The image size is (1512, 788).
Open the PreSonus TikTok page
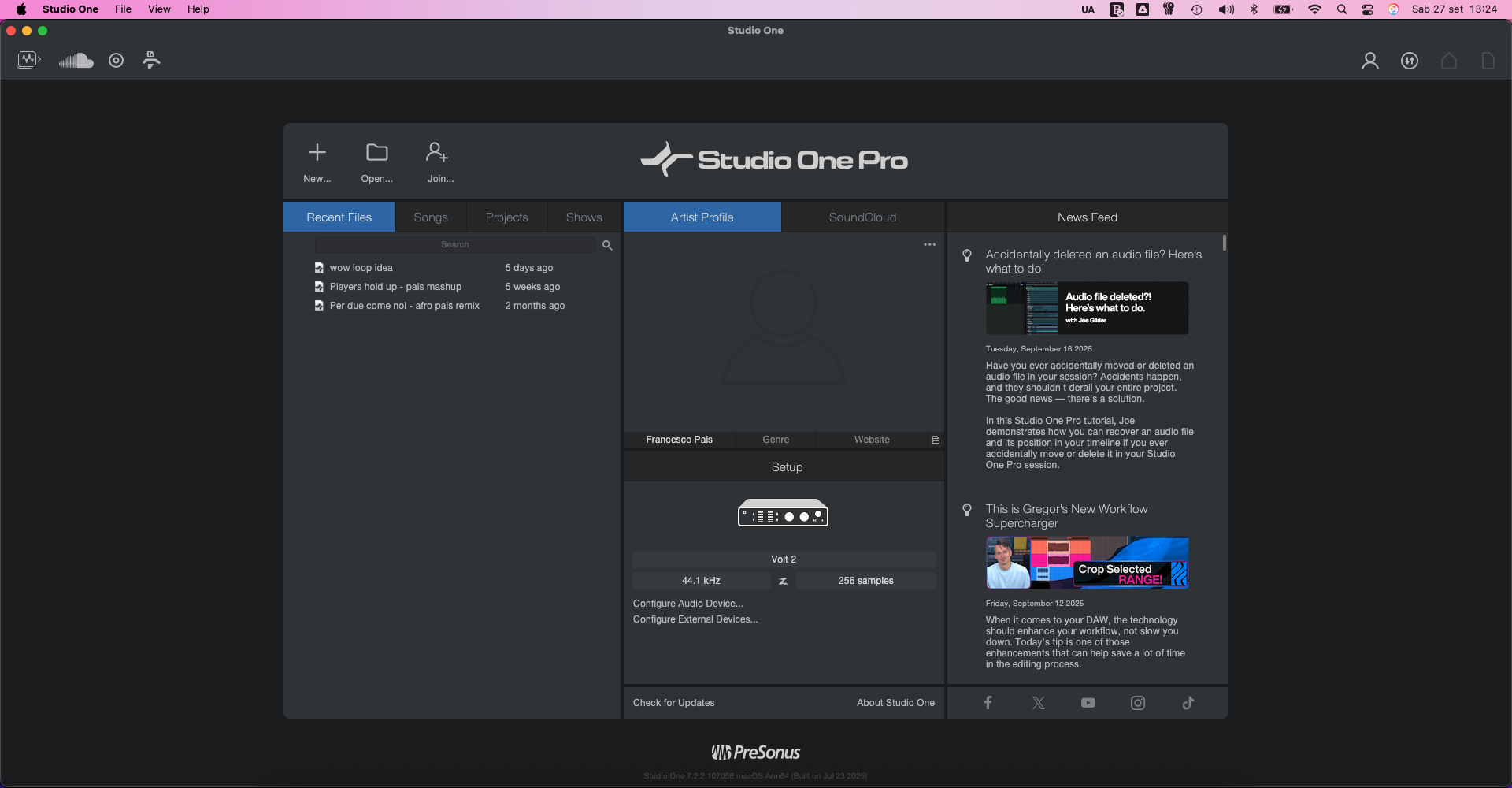pyautogui.click(x=1188, y=703)
